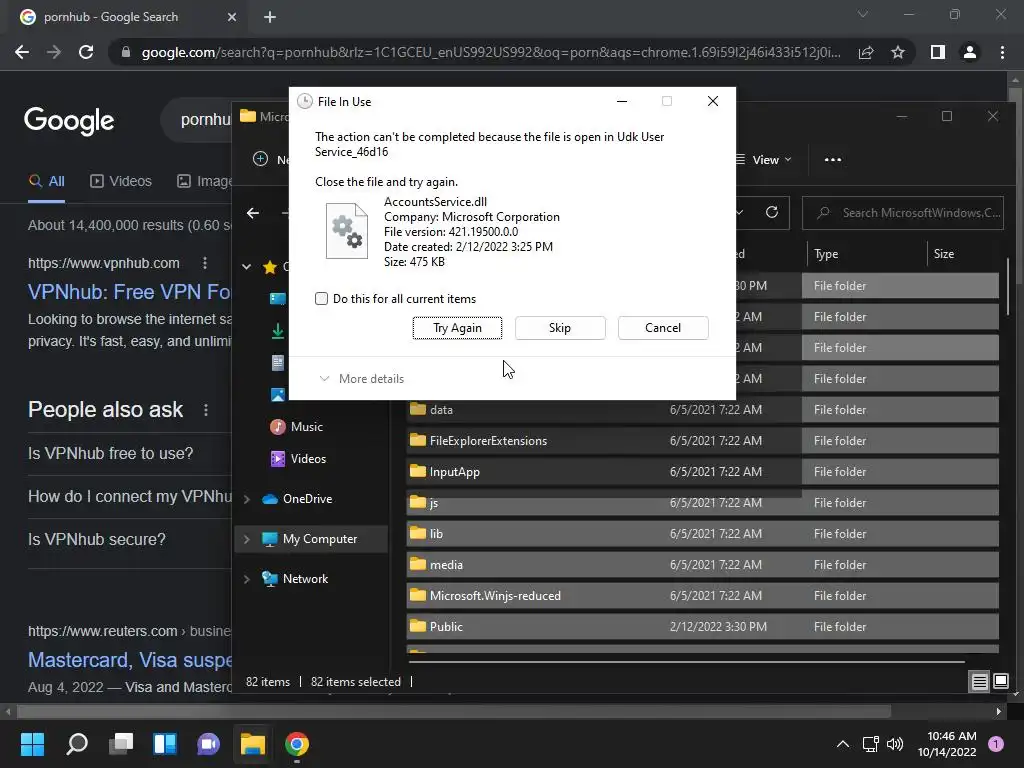Select the media folder
Image resolution: width=1024 pixels, height=768 pixels.
click(702, 565)
